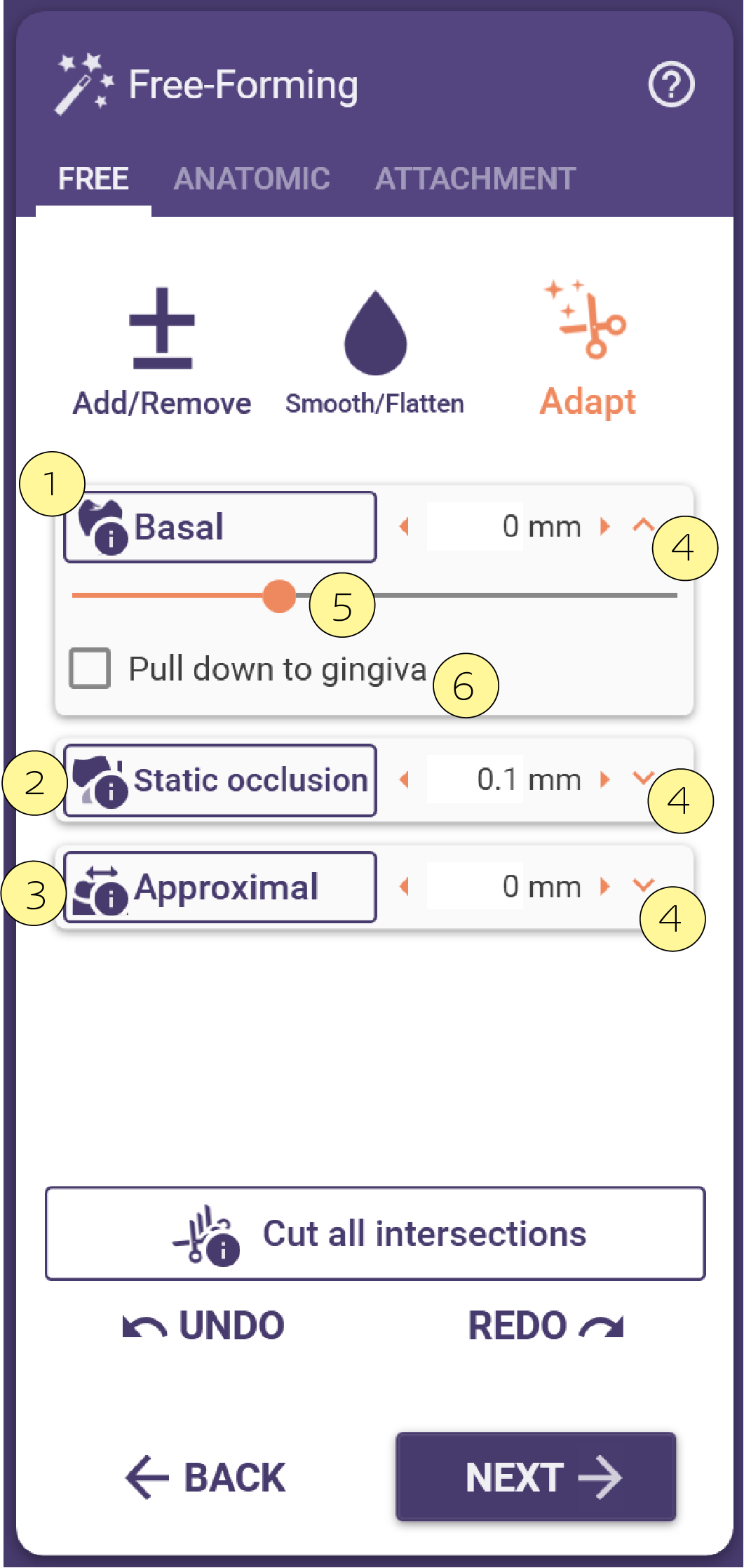Click the NEXT button

coord(536,1477)
